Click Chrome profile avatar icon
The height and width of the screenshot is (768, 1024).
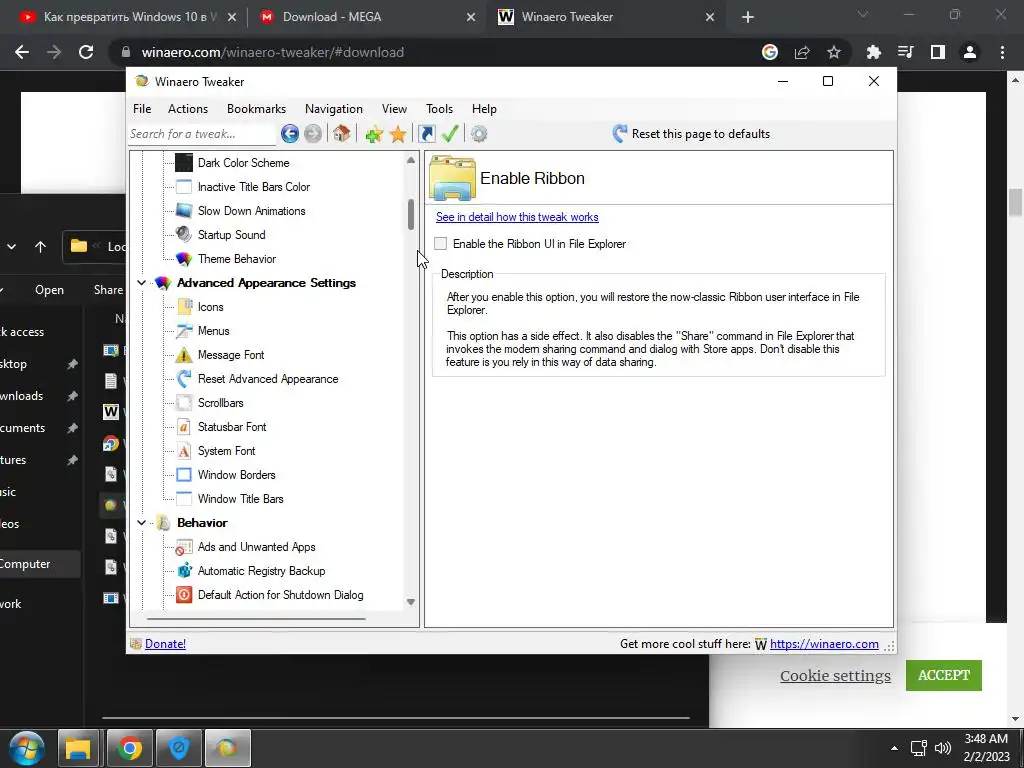point(970,52)
